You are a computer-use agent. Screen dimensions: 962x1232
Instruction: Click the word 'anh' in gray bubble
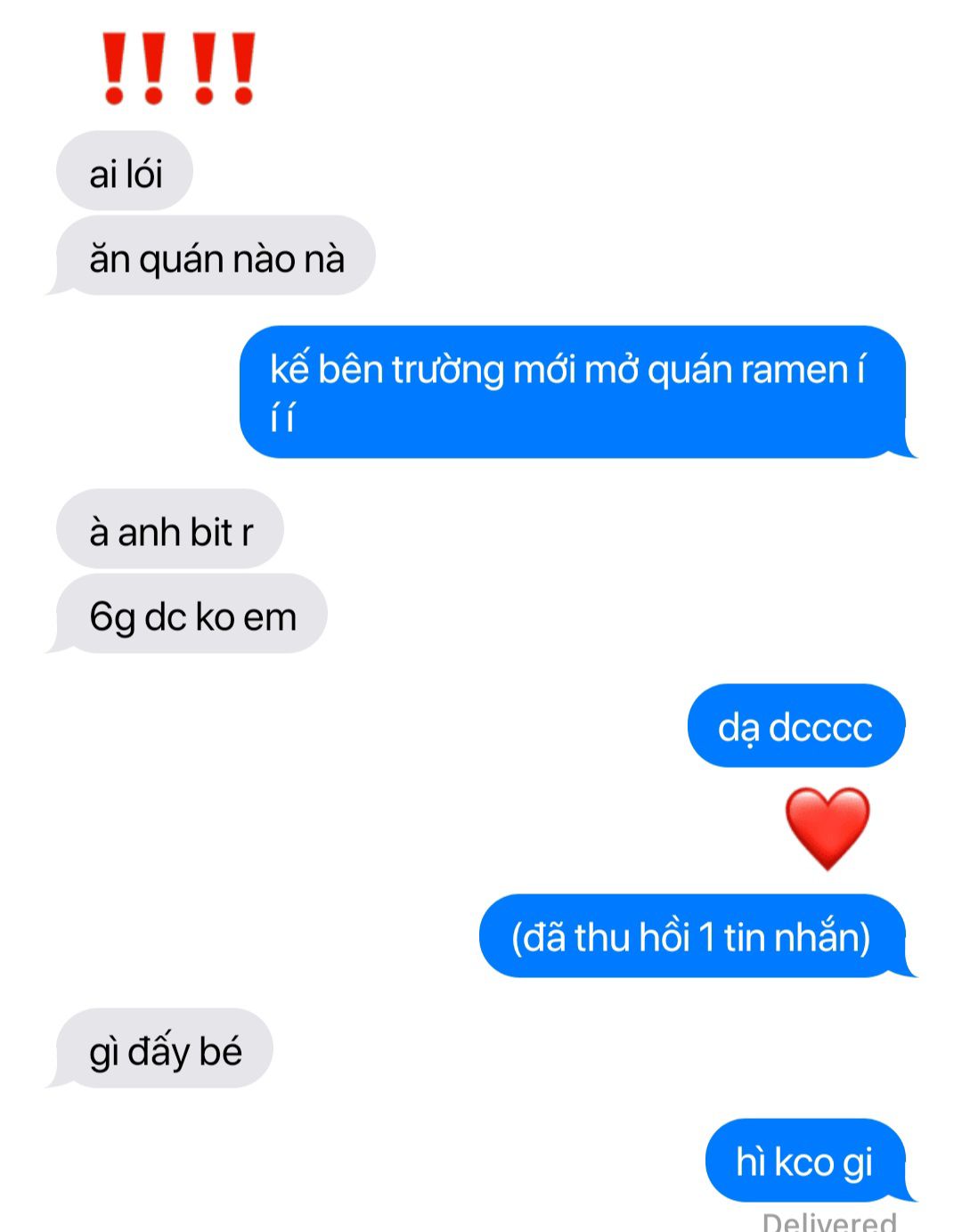pos(149,533)
